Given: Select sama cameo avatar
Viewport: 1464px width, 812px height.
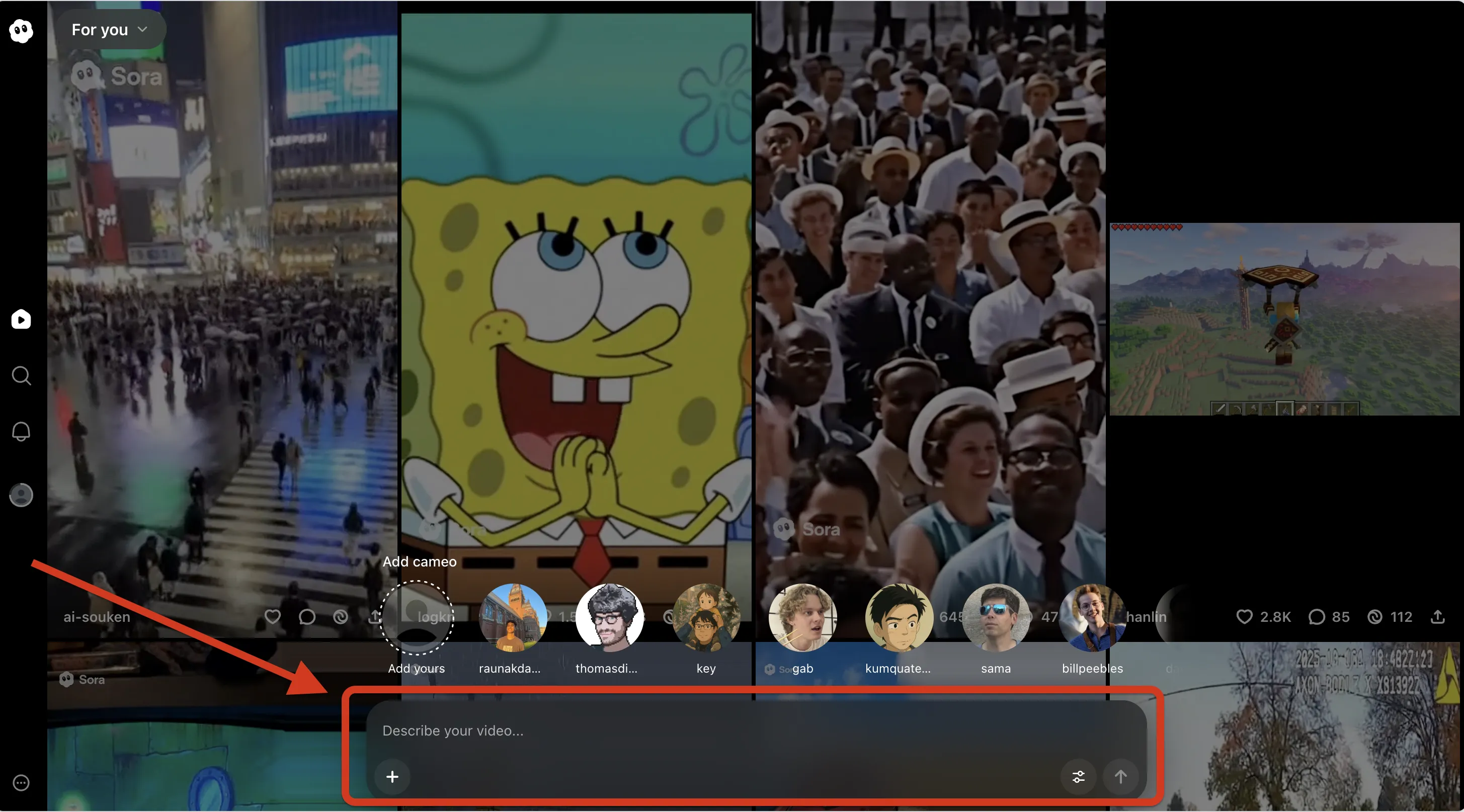Looking at the screenshot, I should coord(996,618).
